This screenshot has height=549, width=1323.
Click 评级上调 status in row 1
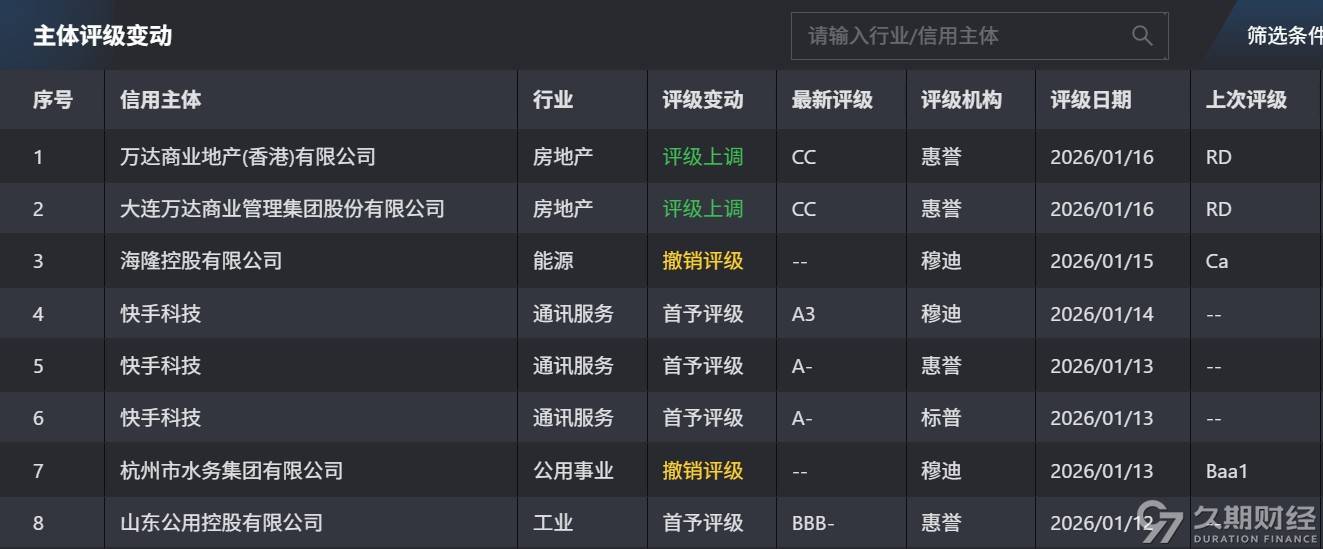(703, 157)
